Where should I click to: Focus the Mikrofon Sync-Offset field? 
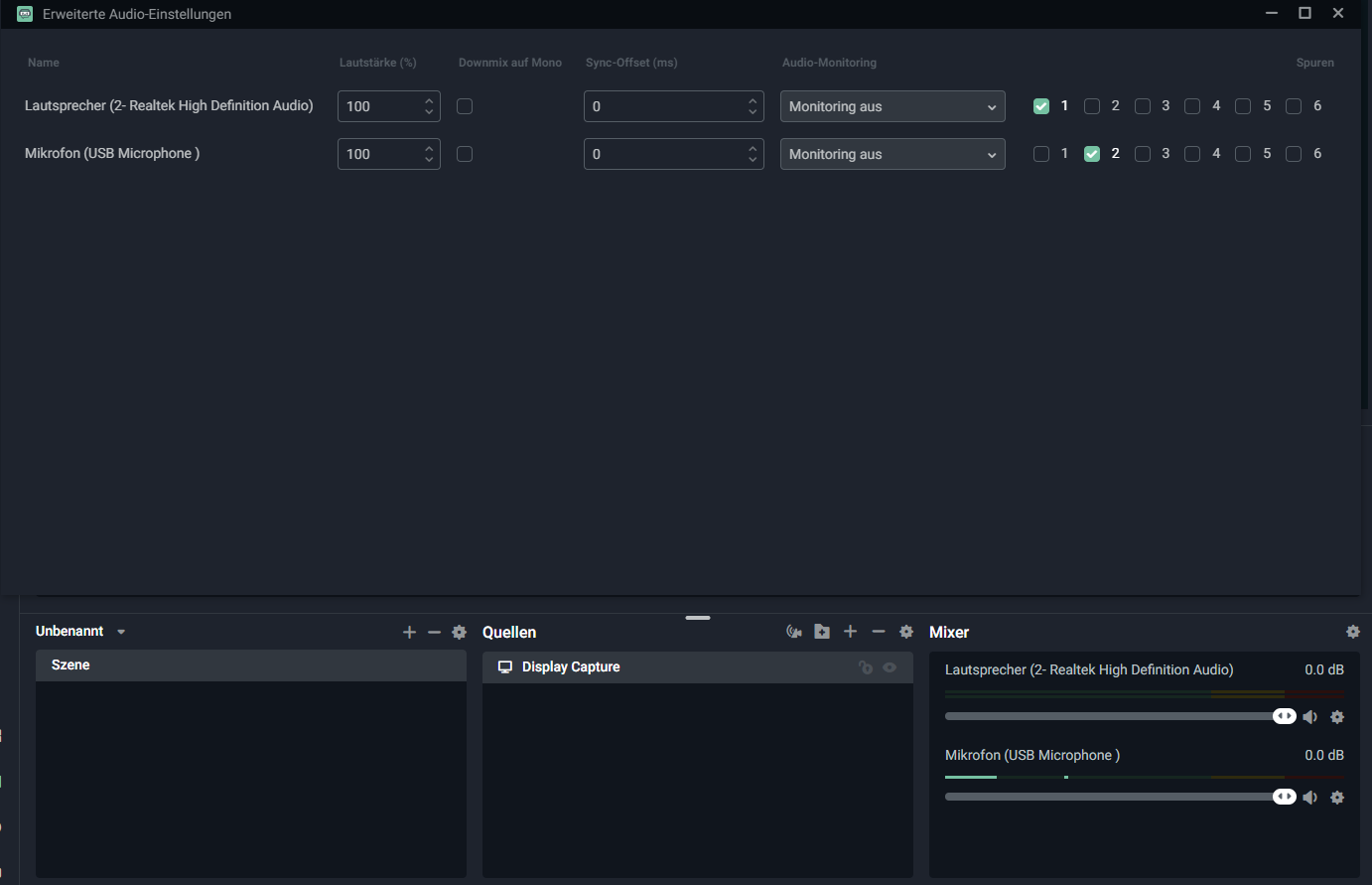coord(674,154)
